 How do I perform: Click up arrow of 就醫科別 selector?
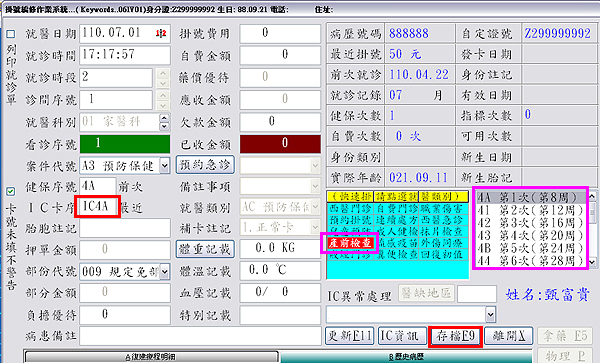[x=165, y=118]
